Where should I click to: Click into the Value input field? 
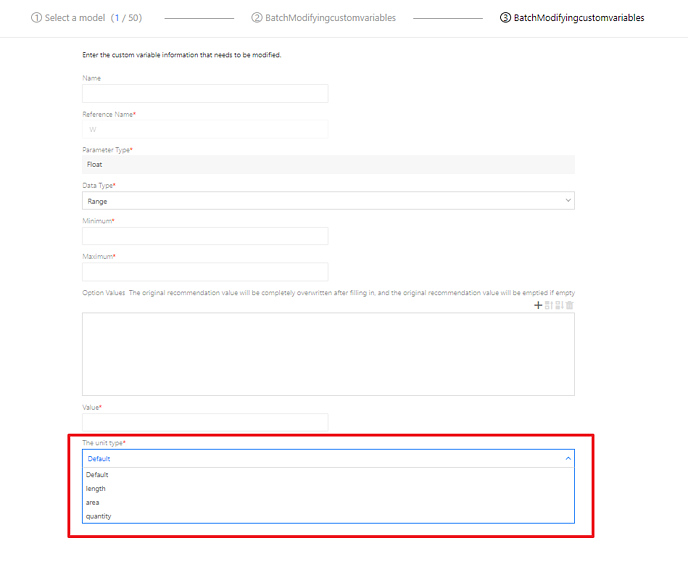tap(205, 422)
